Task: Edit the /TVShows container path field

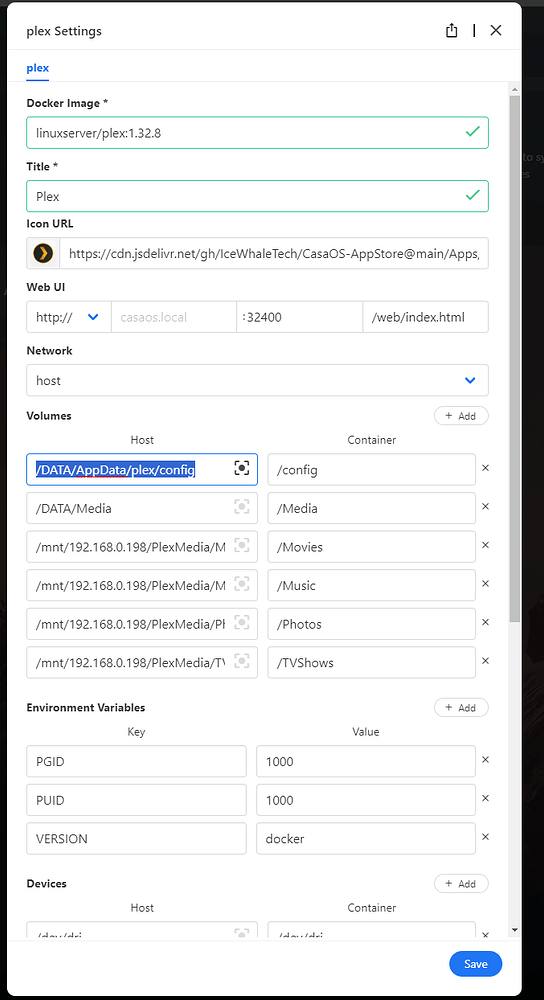Action: tap(372, 663)
